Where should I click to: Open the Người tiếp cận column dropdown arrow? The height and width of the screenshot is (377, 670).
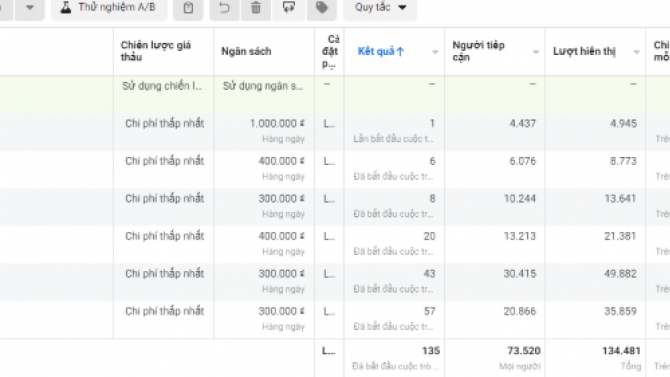click(535, 52)
